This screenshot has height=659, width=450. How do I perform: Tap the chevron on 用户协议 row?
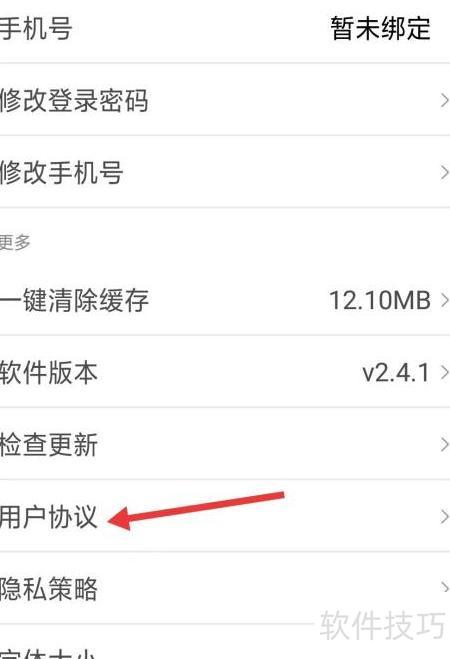coord(444,516)
